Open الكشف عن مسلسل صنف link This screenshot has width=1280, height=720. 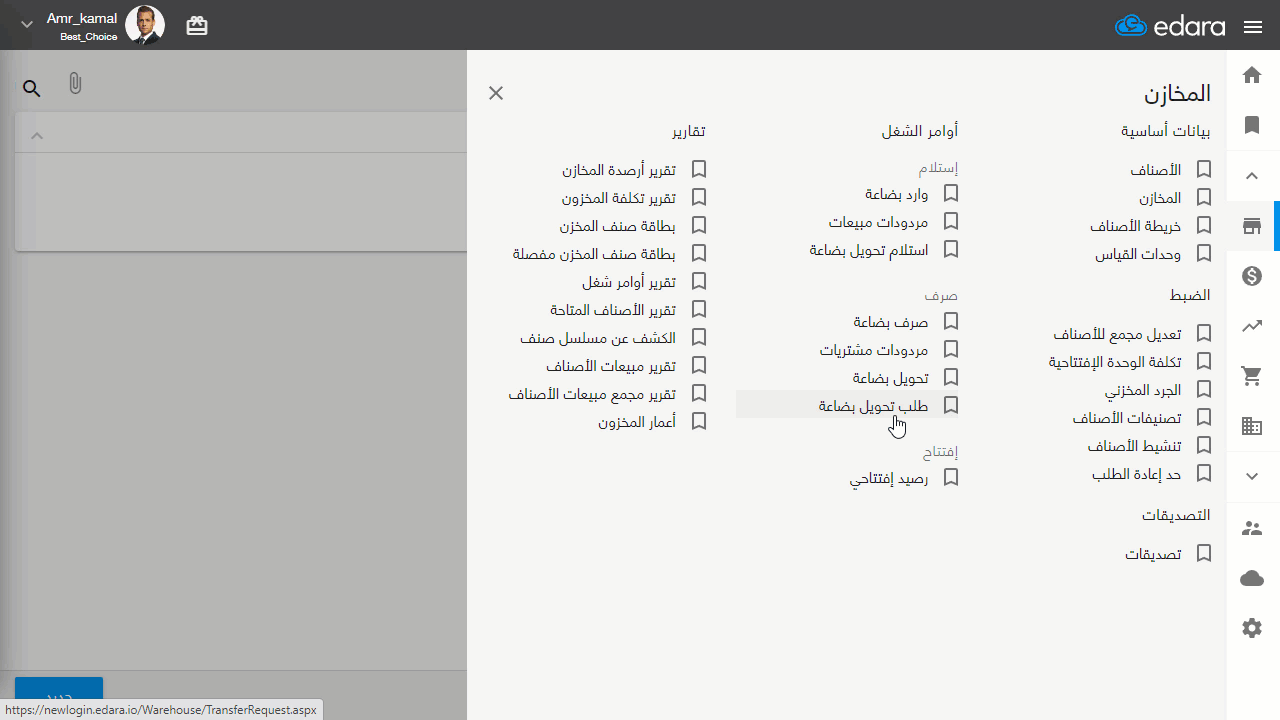click(x=598, y=338)
